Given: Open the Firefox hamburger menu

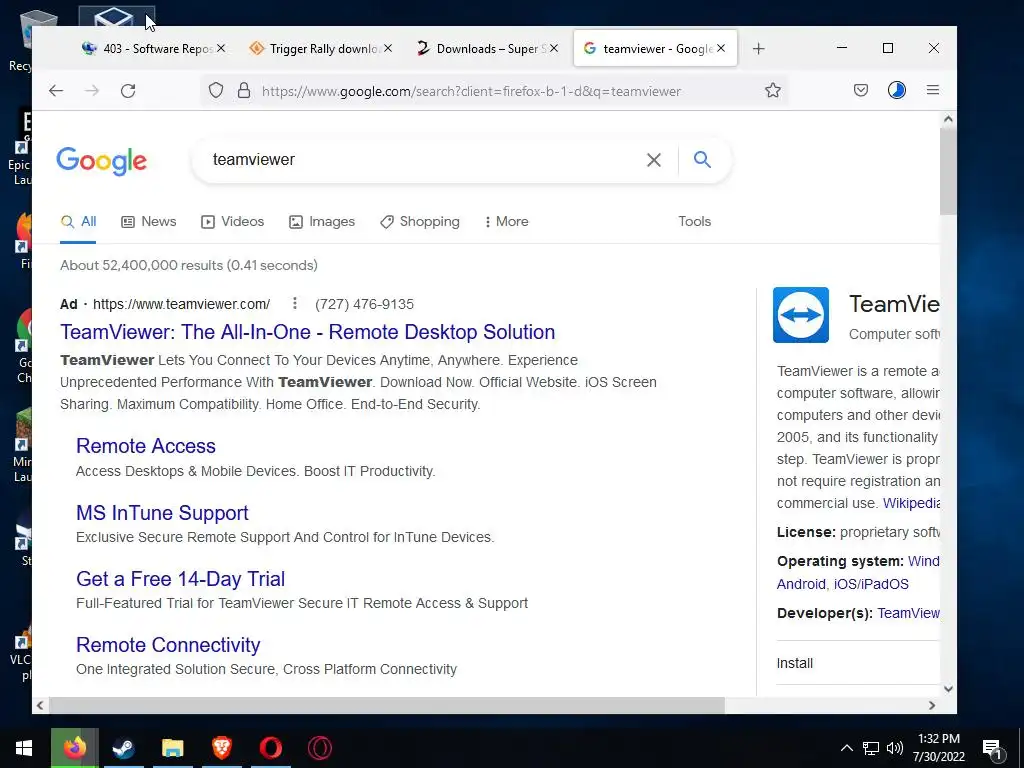Looking at the screenshot, I should (x=933, y=91).
